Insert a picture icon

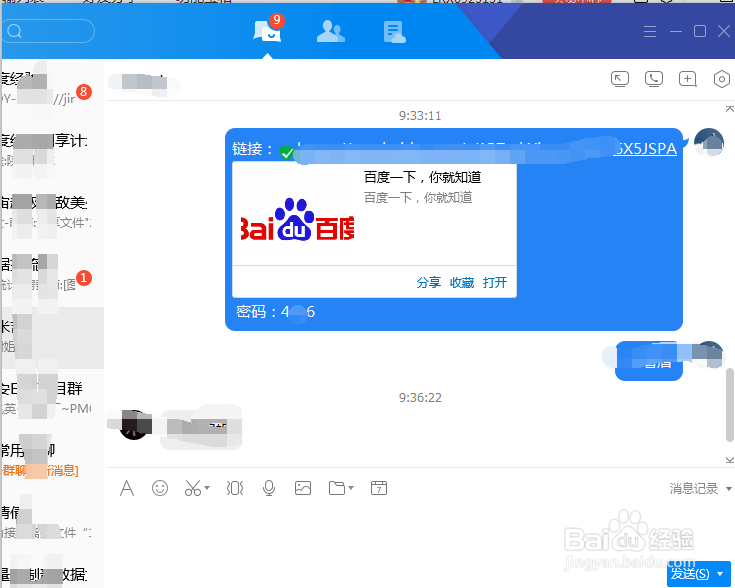coord(303,488)
